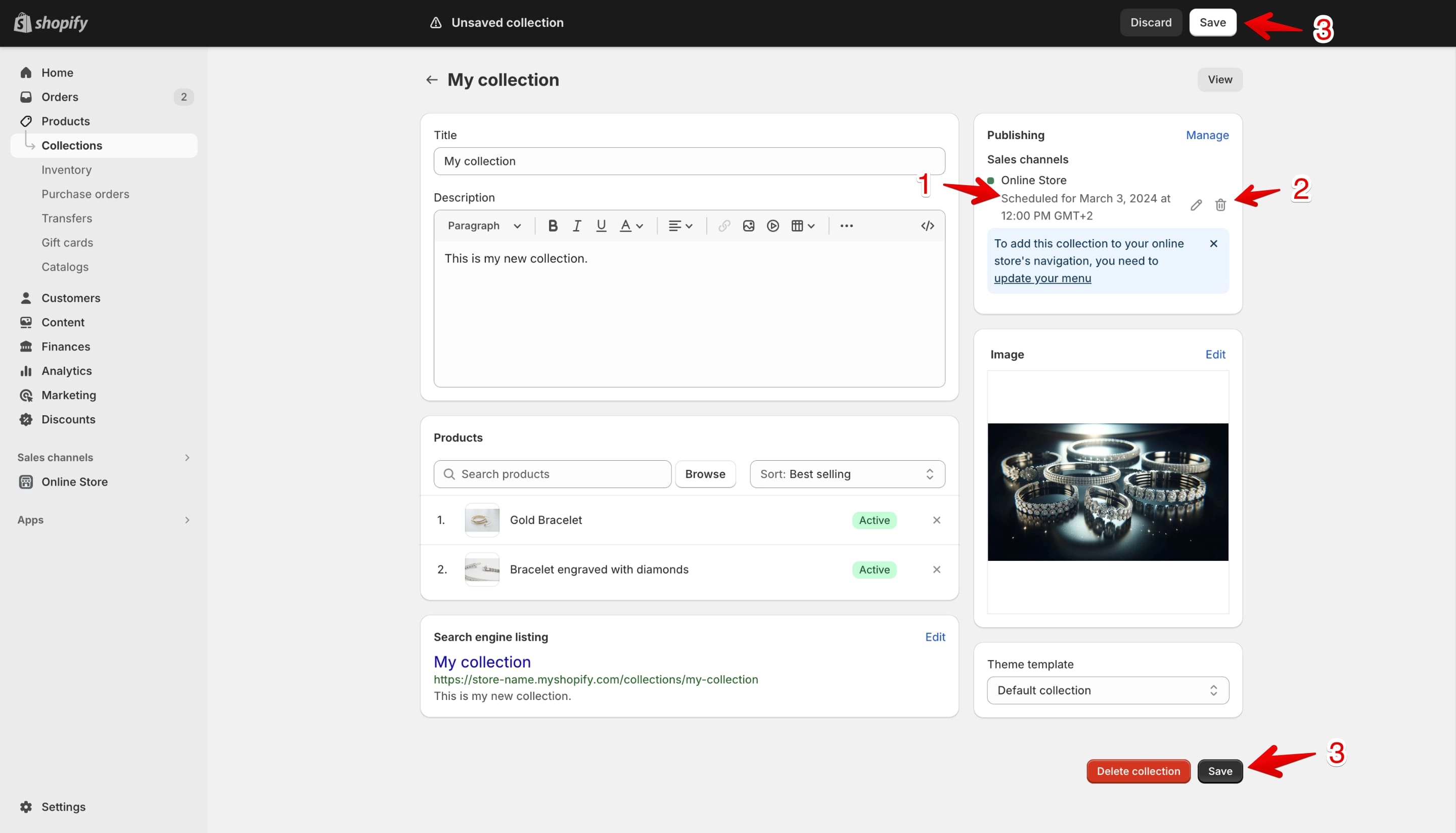
Task: Click the Discard button
Action: pyautogui.click(x=1151, y=23)
